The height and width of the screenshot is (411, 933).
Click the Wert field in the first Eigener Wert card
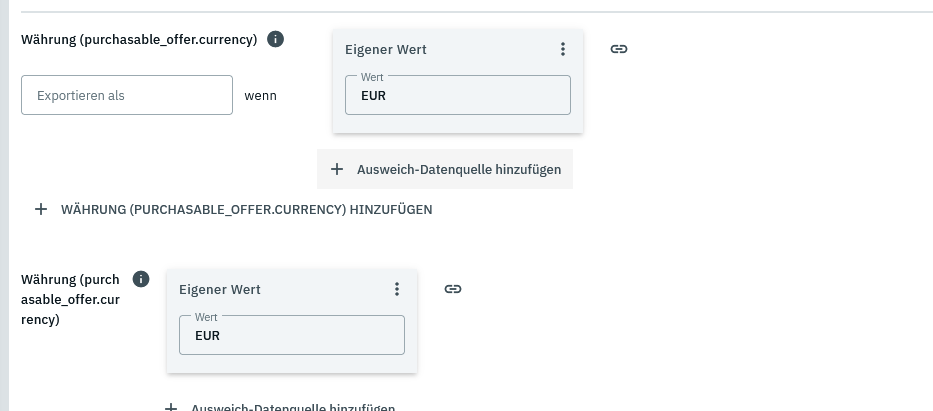458,96
